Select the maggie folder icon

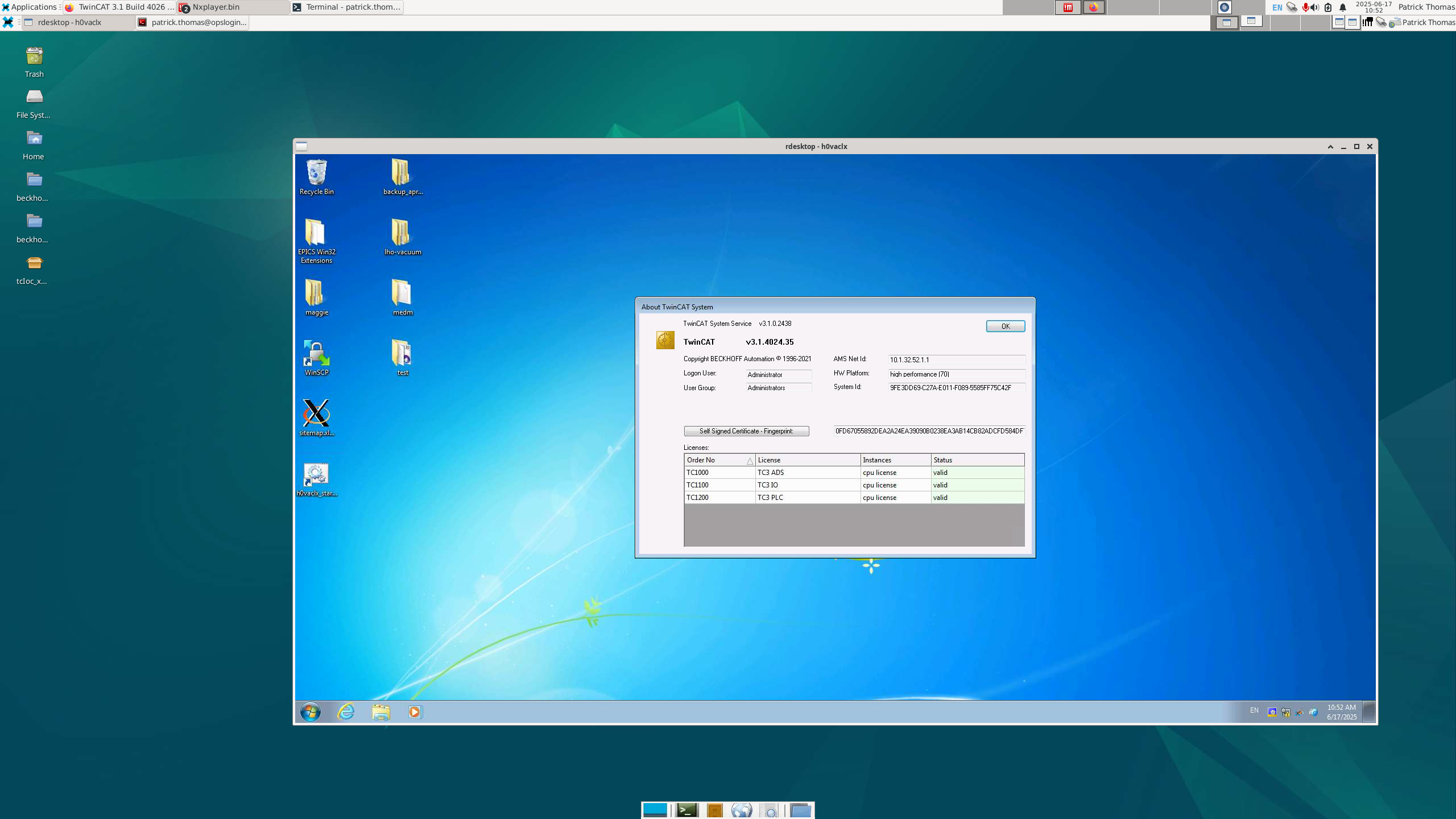pyautogui.click(x=317, y=298)
